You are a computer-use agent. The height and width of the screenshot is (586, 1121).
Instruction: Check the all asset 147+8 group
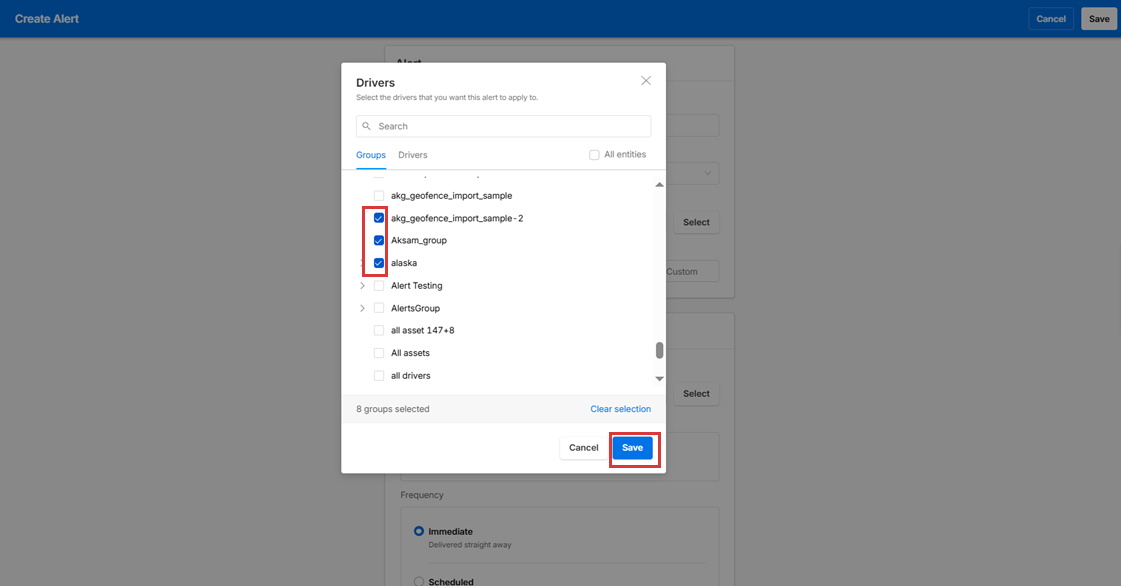(379, 331)
